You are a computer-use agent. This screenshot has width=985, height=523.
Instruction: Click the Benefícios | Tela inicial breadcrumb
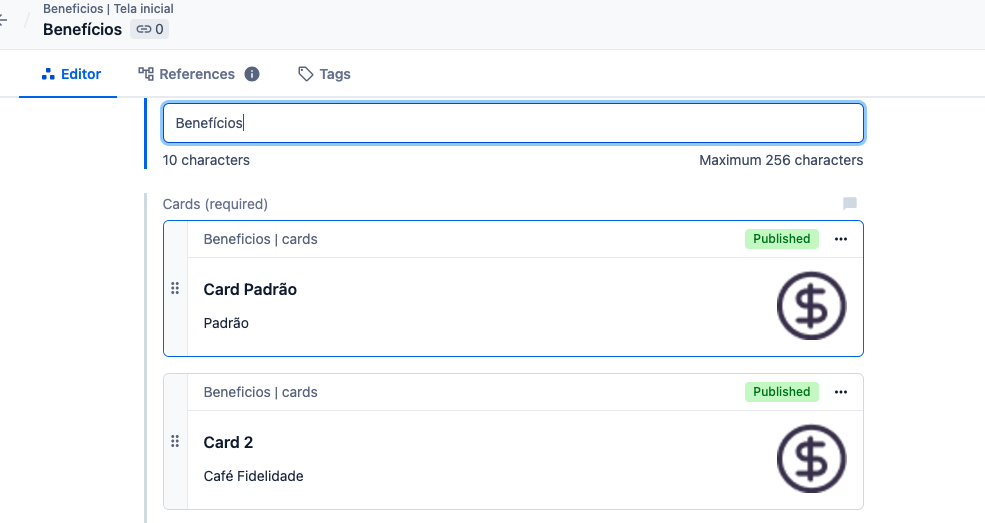[108, 9]
